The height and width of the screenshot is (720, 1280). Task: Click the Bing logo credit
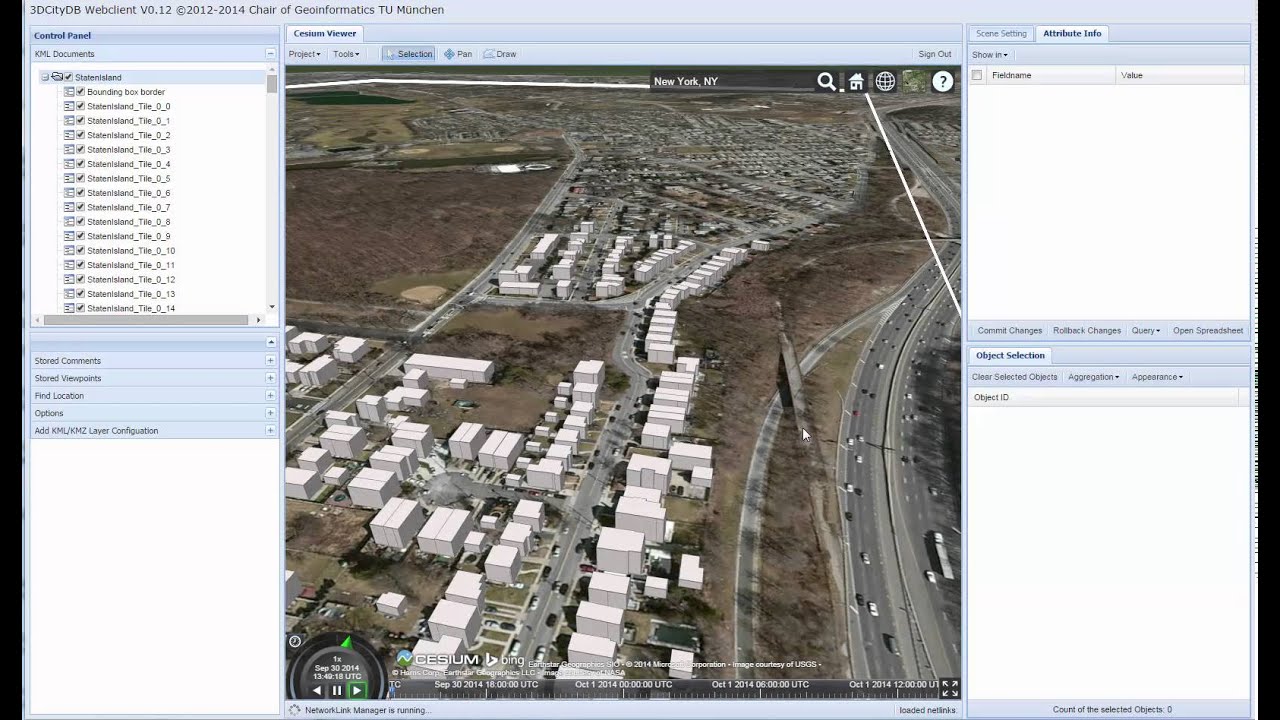coord(505,660)
